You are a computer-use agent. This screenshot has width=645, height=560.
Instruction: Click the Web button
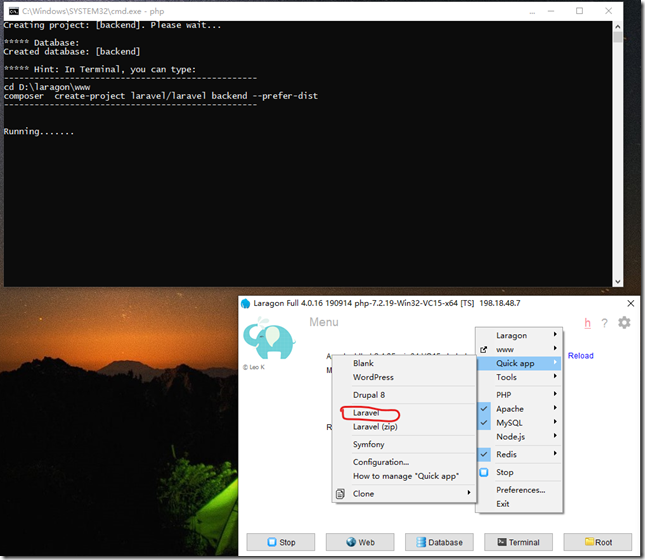tap(360, 542)
